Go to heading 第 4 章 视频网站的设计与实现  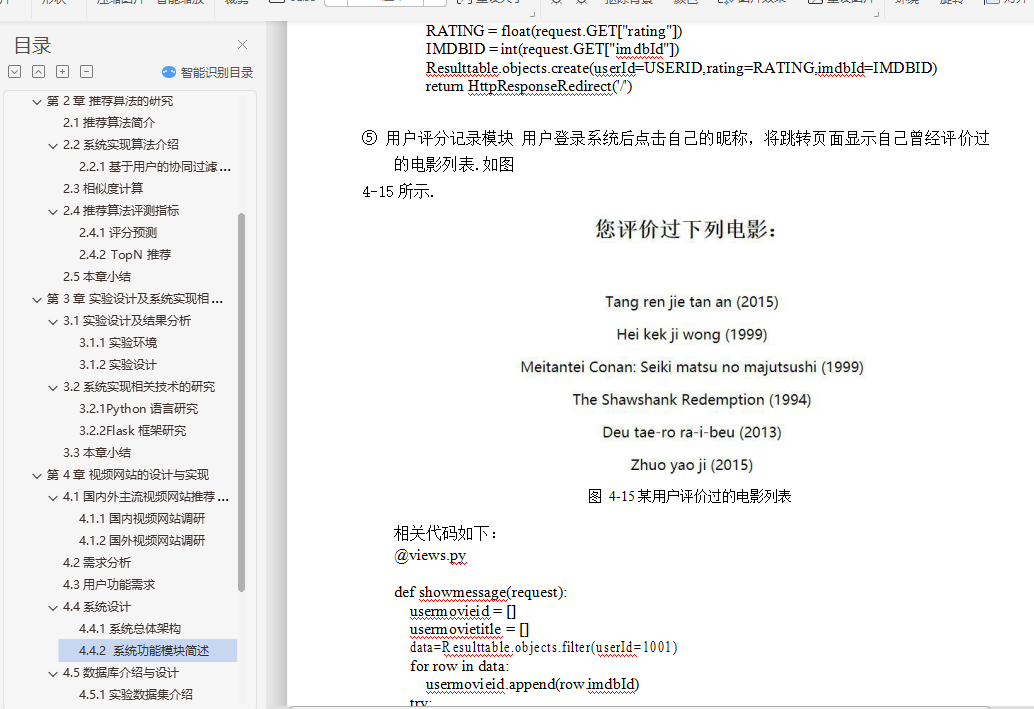click(127, 475)
